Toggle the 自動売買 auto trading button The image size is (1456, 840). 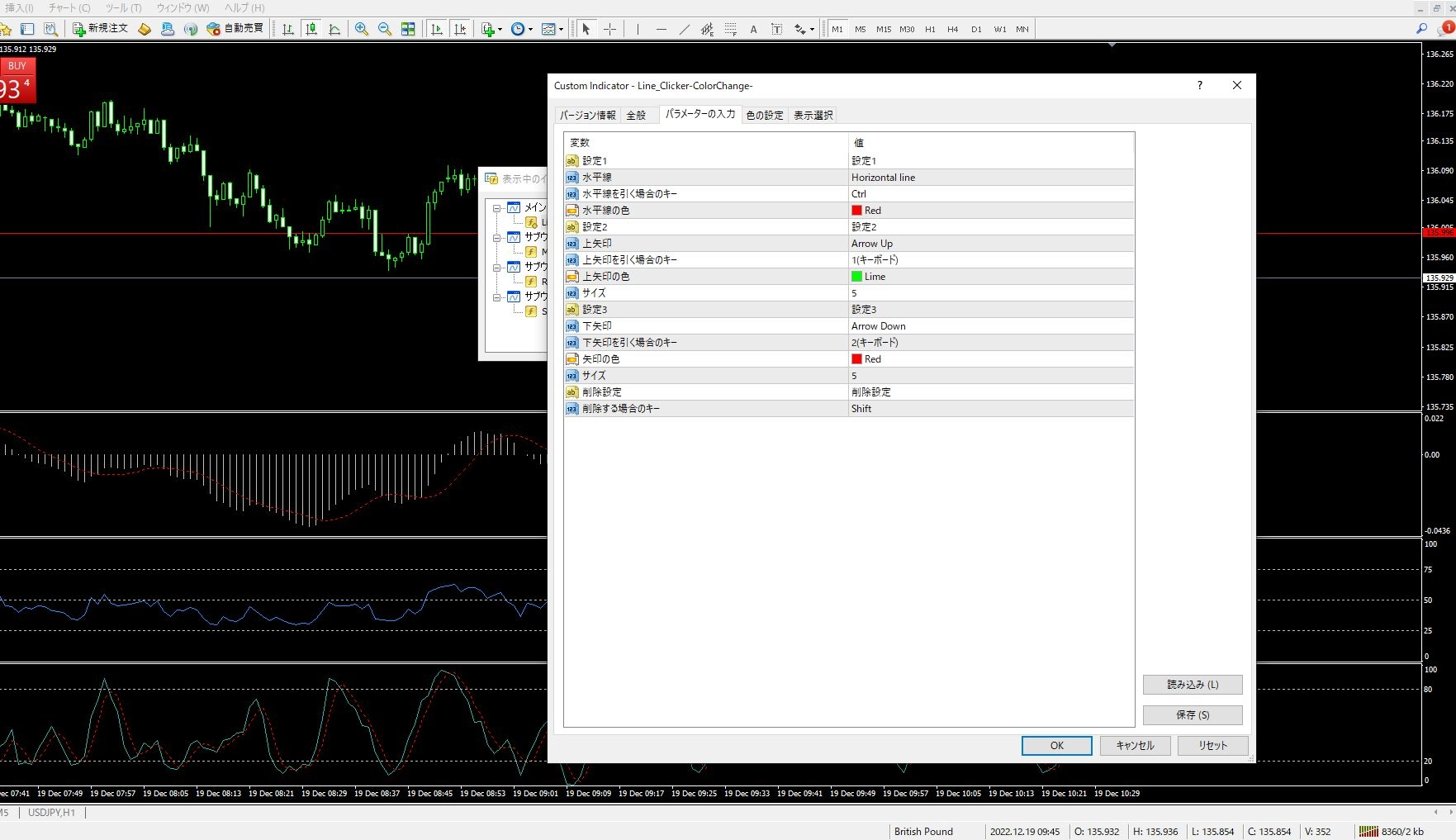(235, 29)
